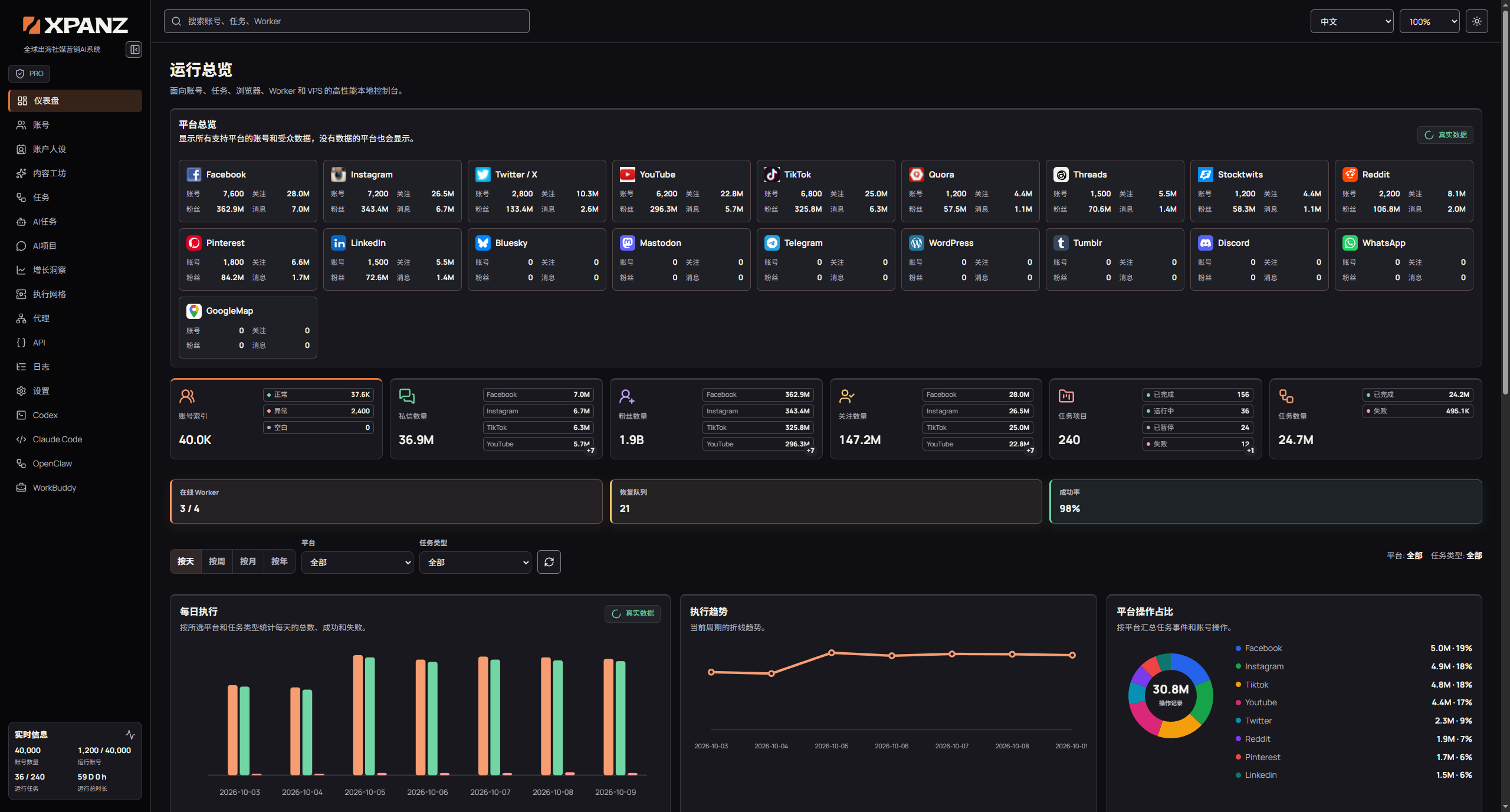Click the activity pulse icon in the 实时信息 panel
The height and width of the screenshot is (812, 1510).
130,735
